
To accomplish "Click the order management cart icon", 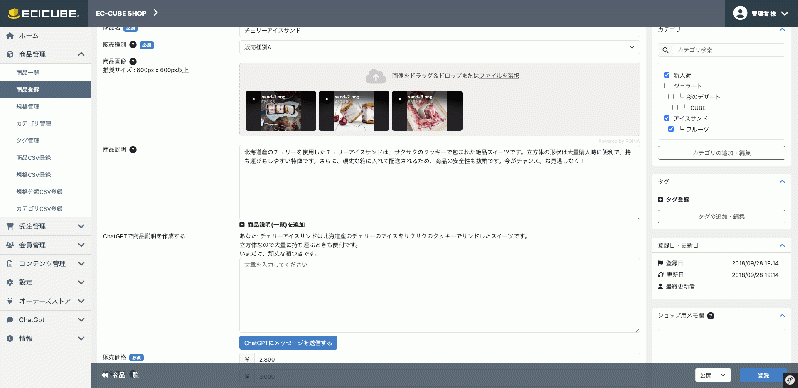I will tap(10, 226).
